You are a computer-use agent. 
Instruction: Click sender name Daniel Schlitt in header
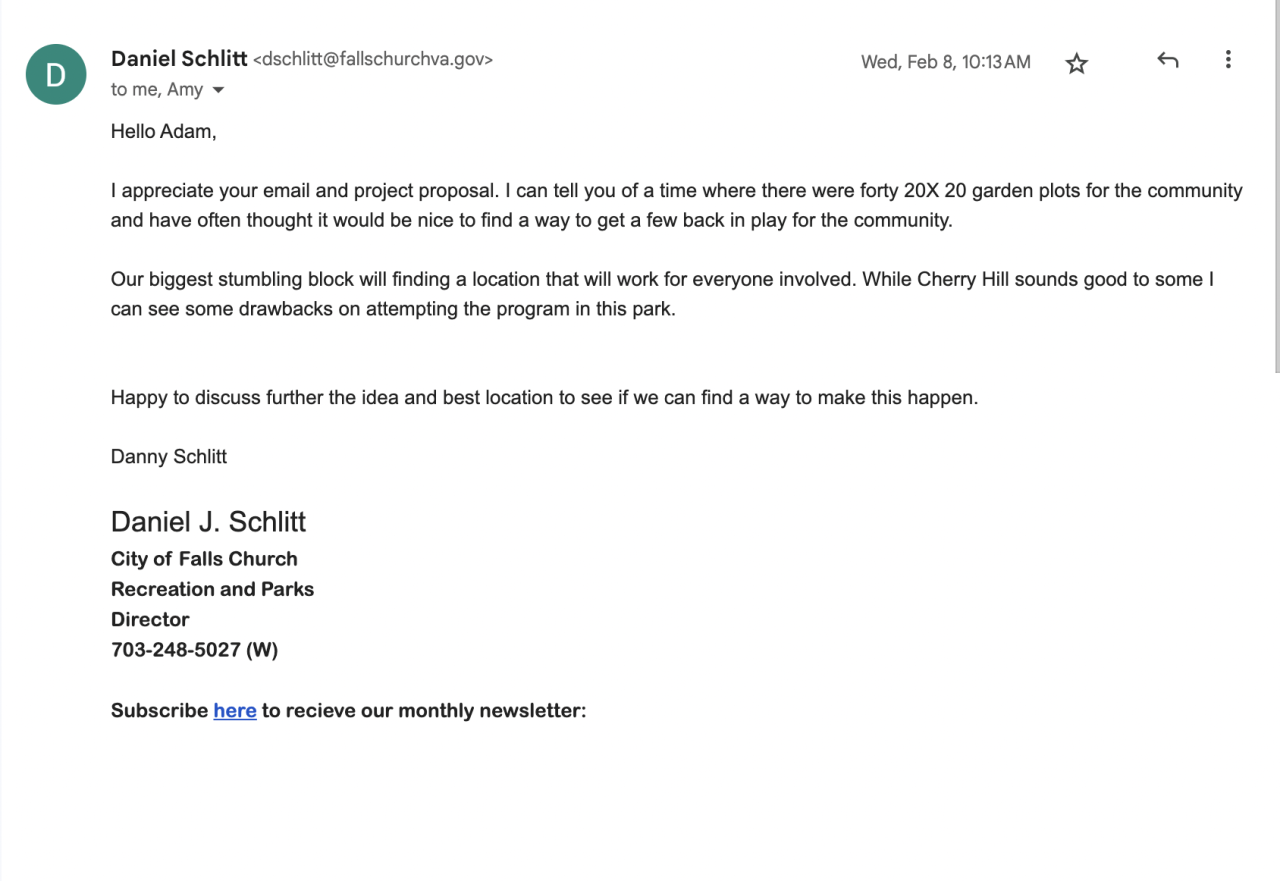click(x=179, y=59)
